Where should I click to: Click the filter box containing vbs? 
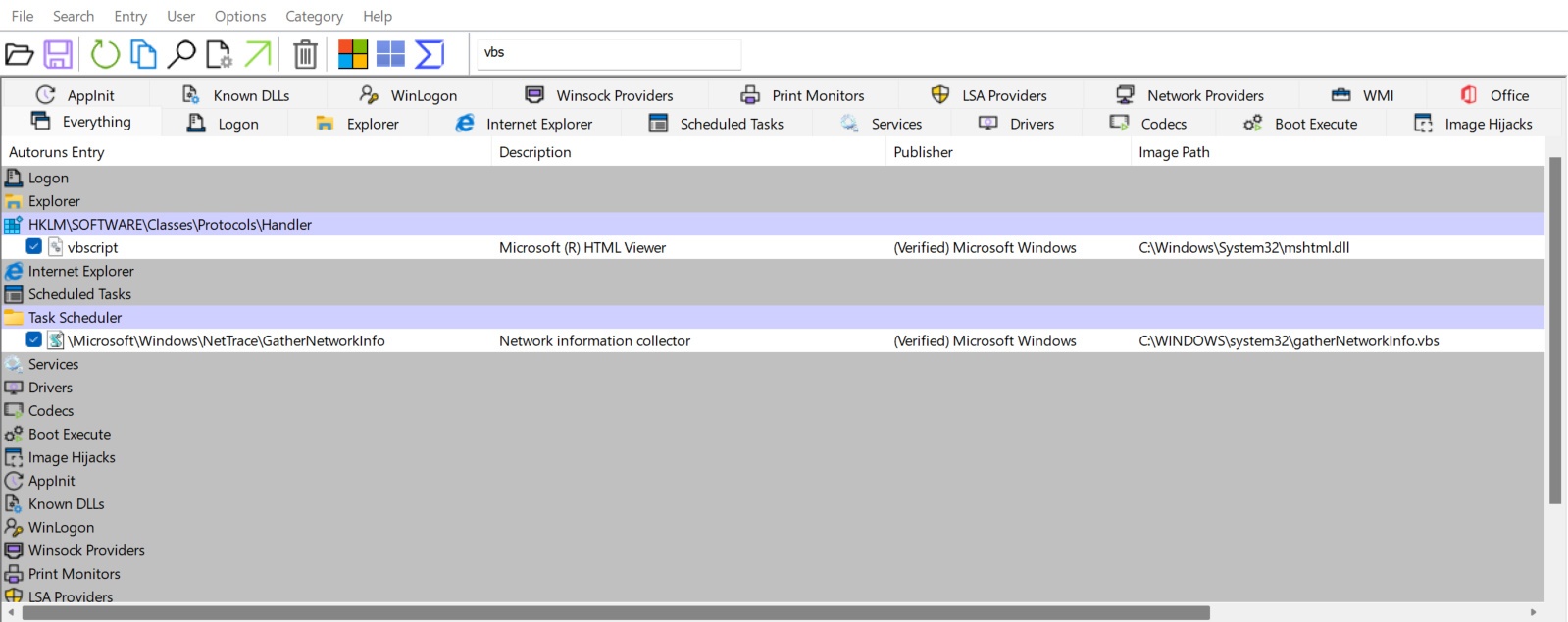pyautogui.click(x=609, y=53)
